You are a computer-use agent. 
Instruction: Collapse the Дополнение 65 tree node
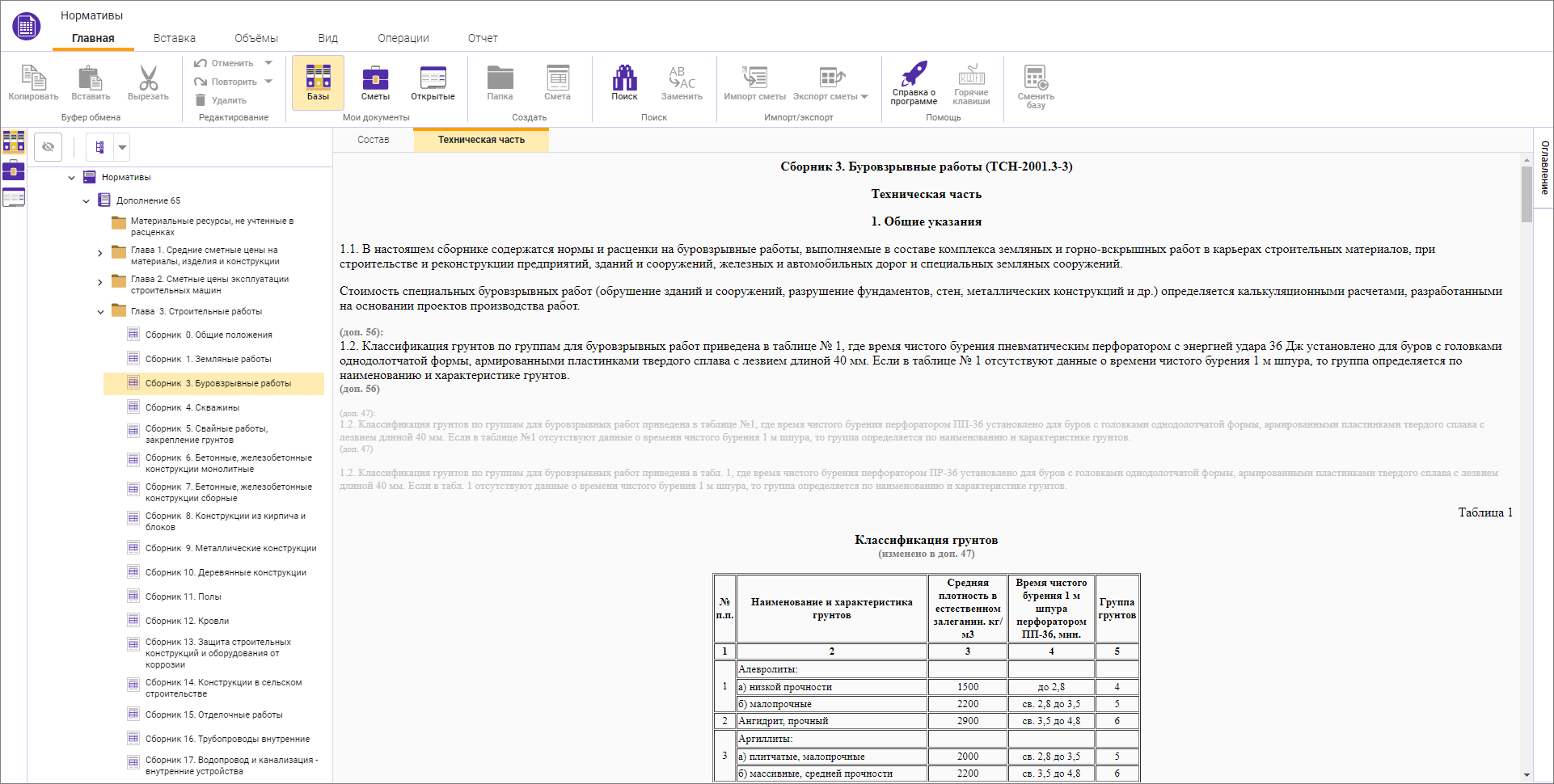click(87, 200)
